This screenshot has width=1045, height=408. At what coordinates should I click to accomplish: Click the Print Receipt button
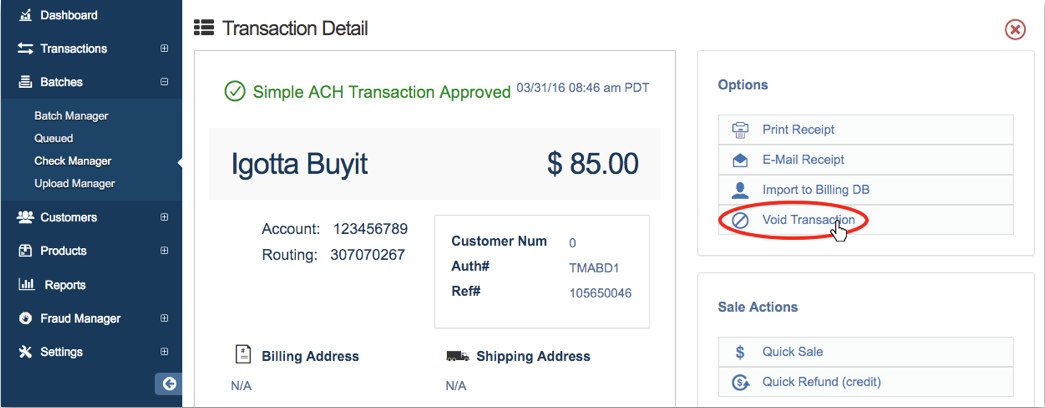(798, 130)
